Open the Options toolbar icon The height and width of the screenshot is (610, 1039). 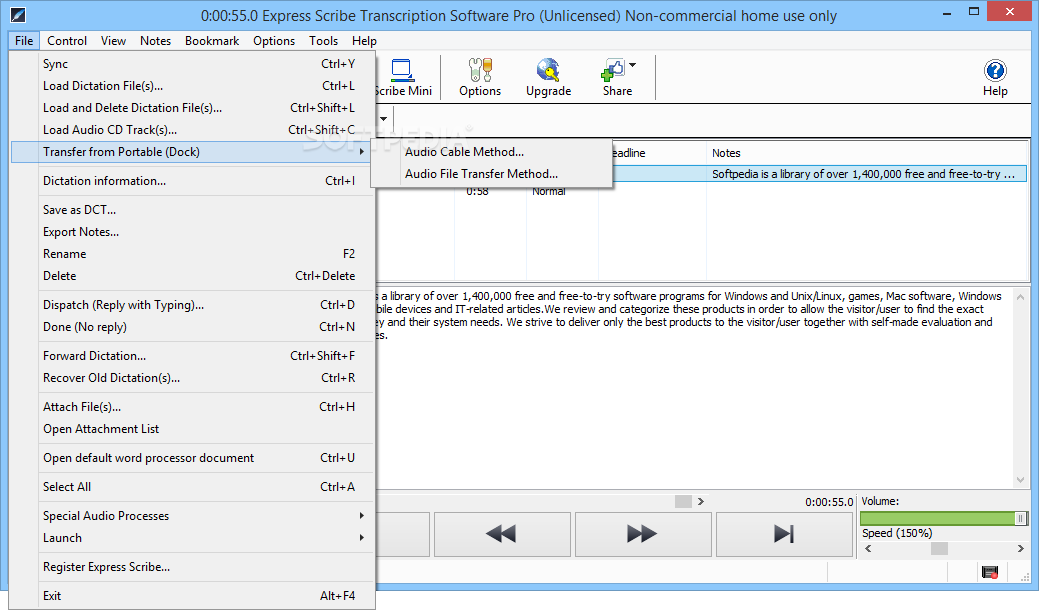click(480, 78)
